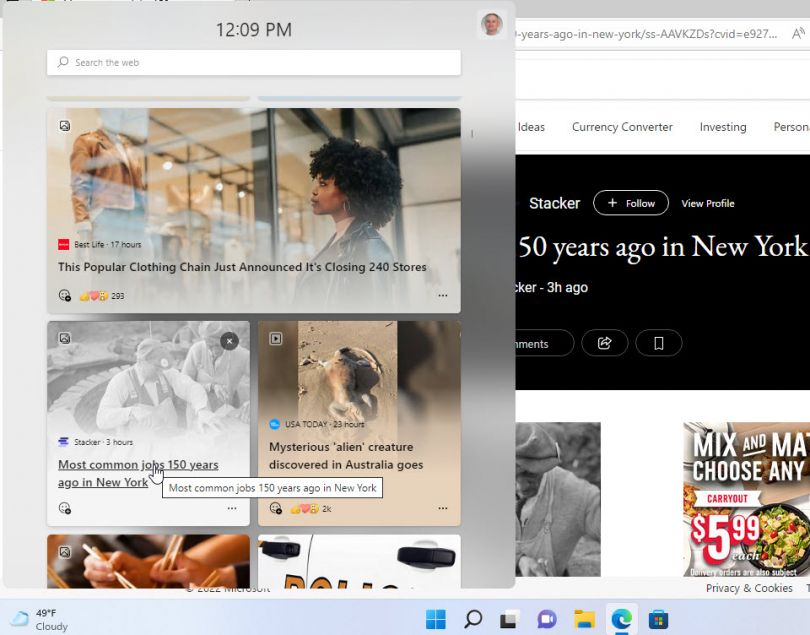Viewport: 810px width, 635px height.
Task: Click the save/bookmark icon on the article page
Action: tap(658, 343)
